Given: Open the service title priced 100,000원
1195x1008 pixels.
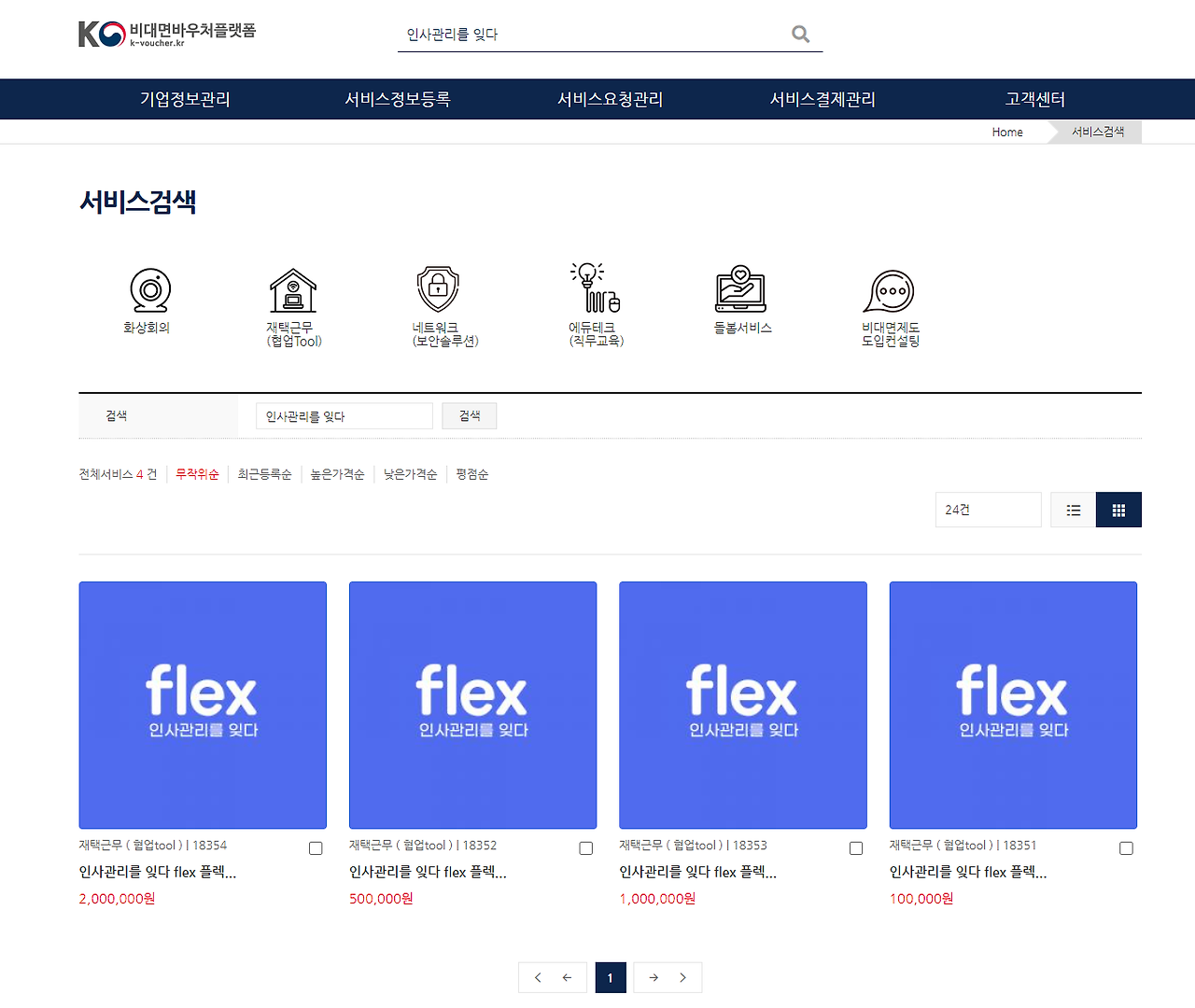Looking at the screenshot, I should click(968, 872).
